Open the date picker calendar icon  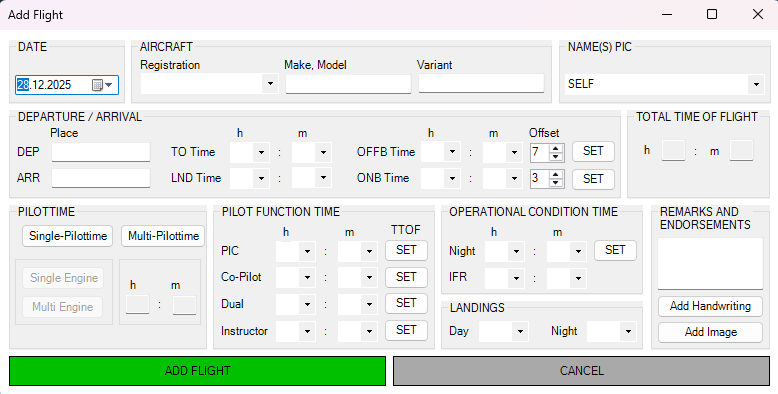(103, 85)
